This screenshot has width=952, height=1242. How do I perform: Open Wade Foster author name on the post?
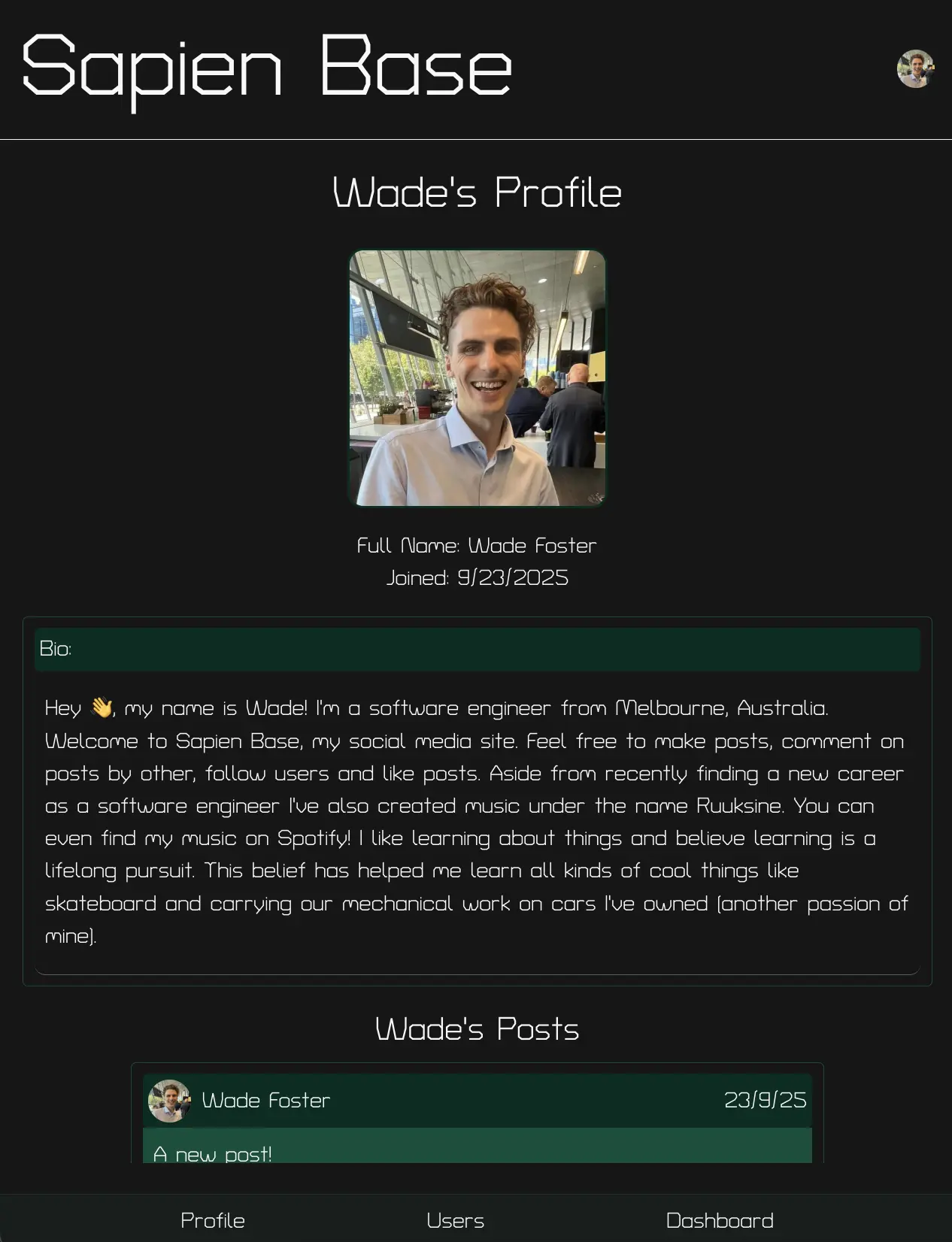[x=266, y=1101]
